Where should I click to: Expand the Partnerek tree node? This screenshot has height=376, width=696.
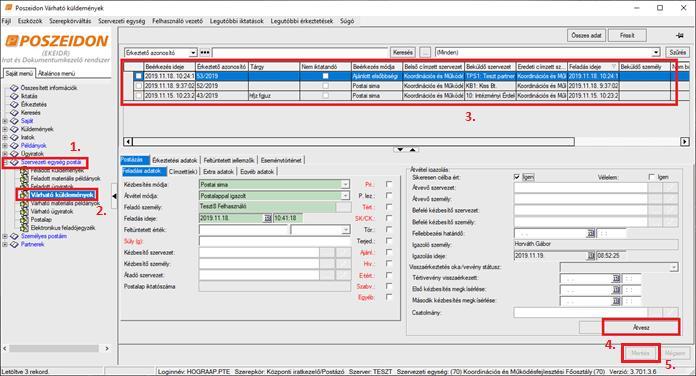coord(5,244)
